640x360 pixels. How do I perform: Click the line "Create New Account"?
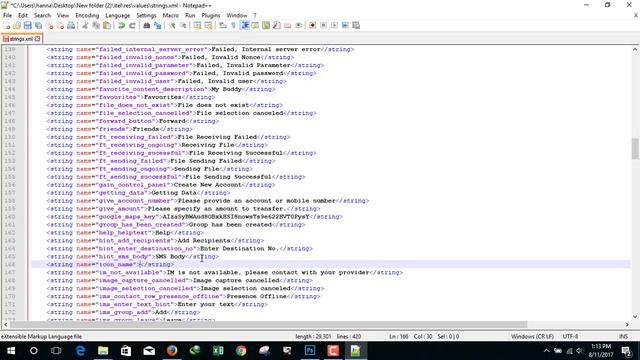pos(161,185)
